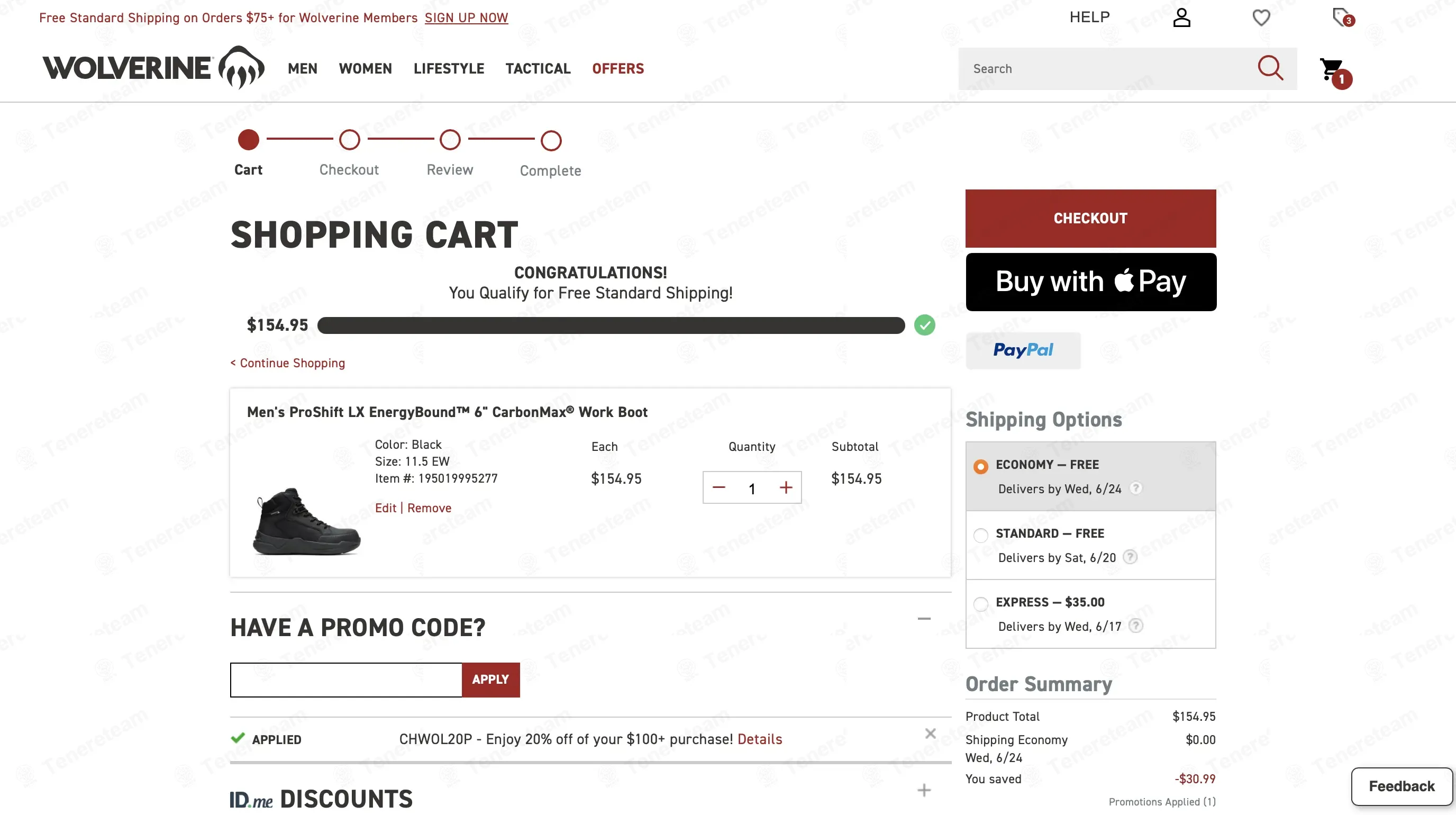Viewport: 1456px width, 815px height.
Task: Open the Feedback button
Action: (x=1401, y=786)
